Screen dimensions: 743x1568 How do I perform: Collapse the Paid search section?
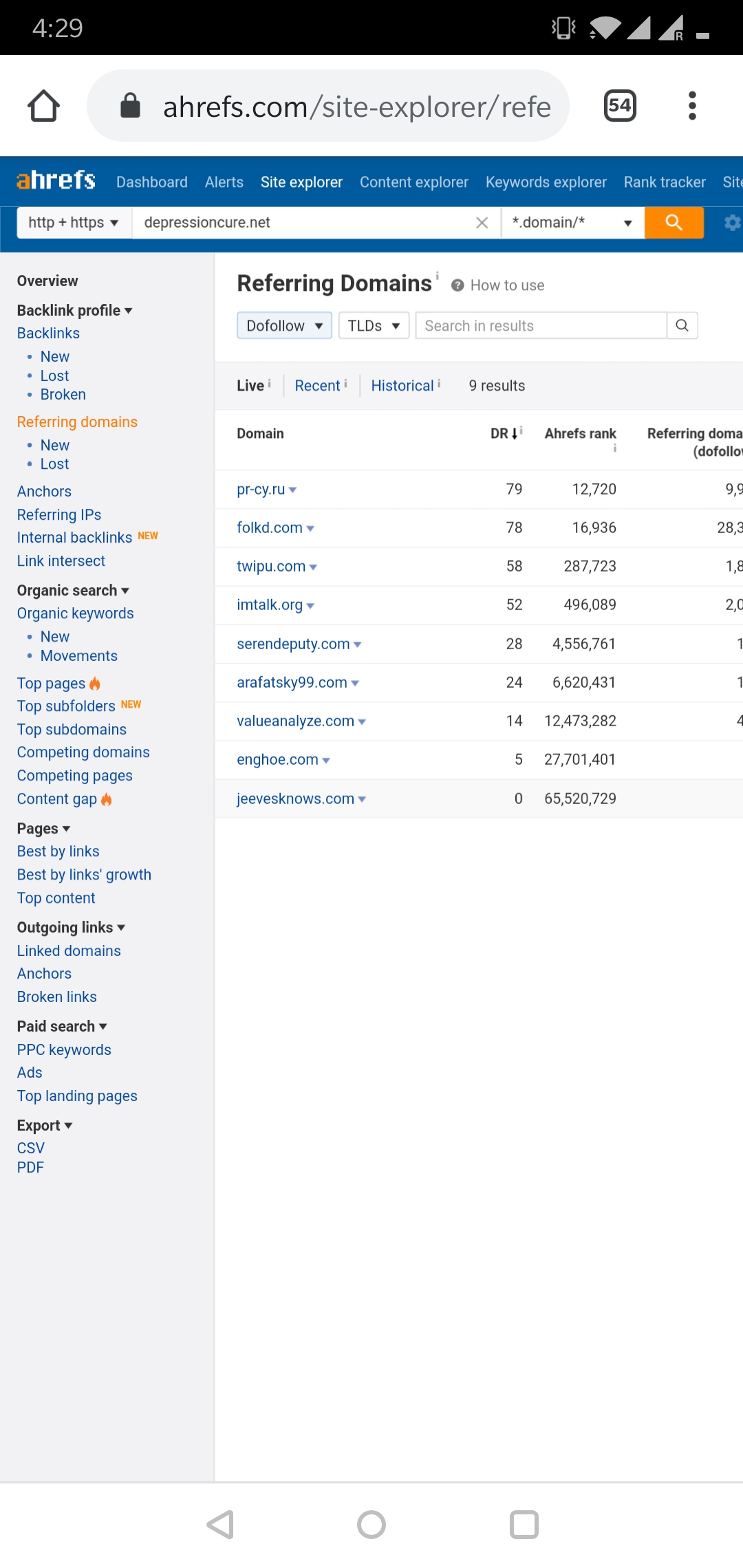click(x=62, y=1027)
